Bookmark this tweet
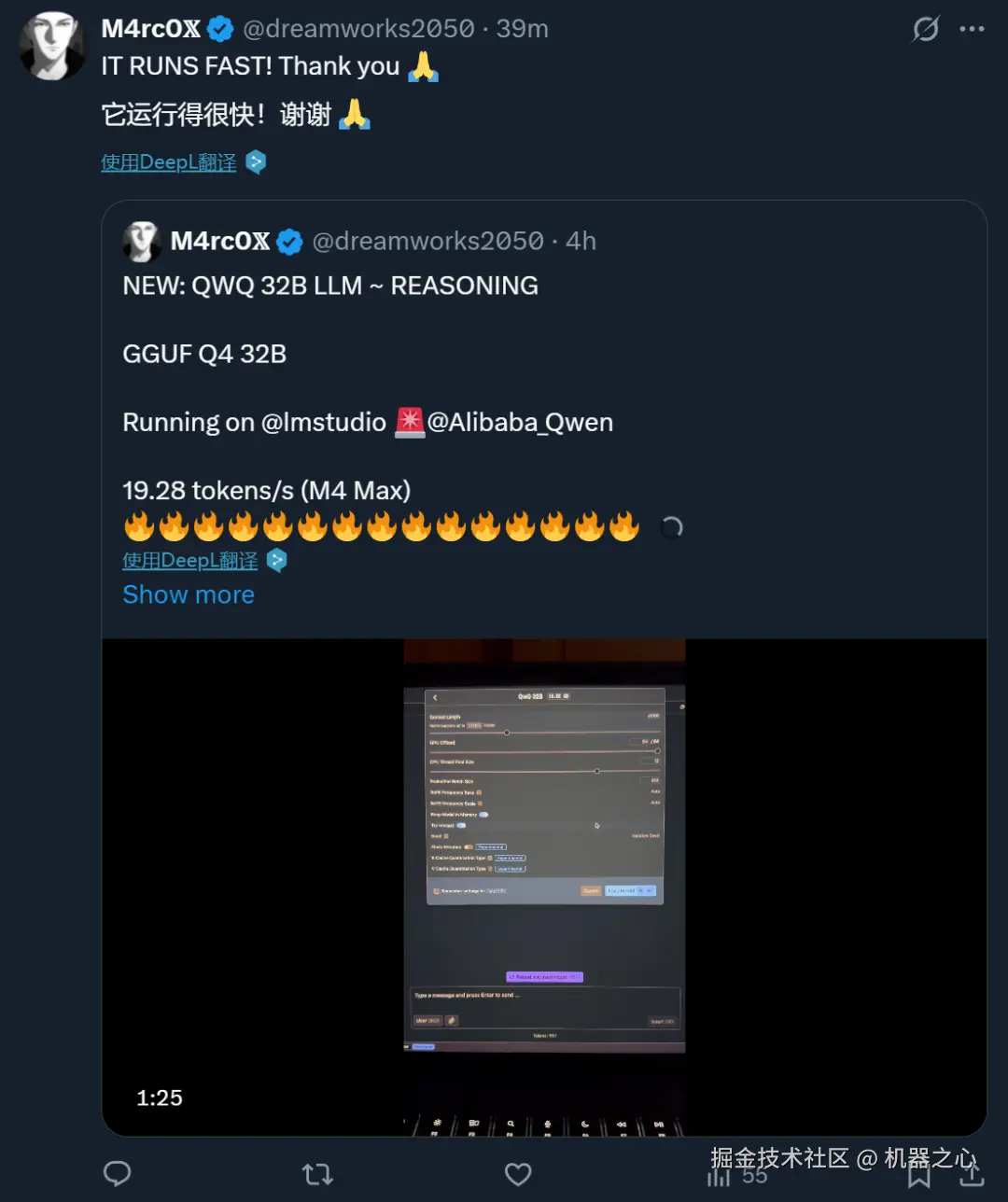1008x1202 pixels. (x=918, y=1174)
